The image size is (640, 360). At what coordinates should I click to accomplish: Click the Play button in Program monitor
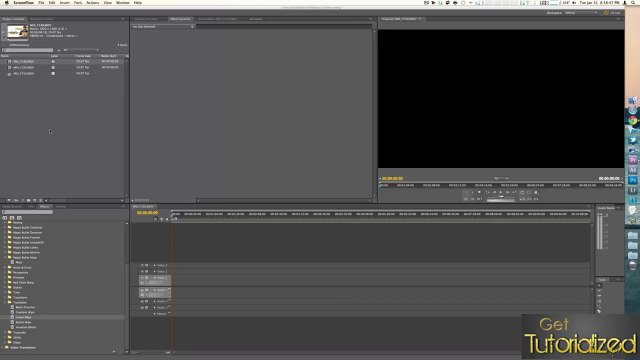[x=500, y=192]
